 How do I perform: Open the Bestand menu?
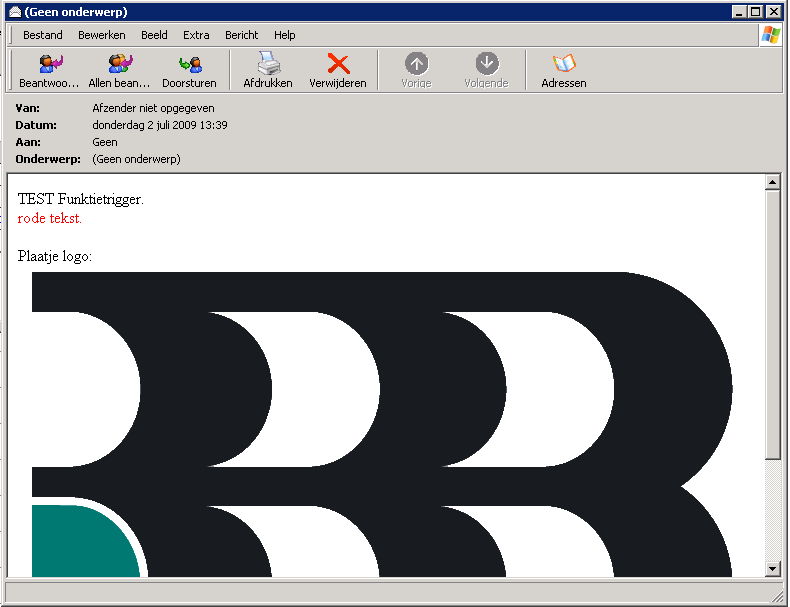pos(43,35)
